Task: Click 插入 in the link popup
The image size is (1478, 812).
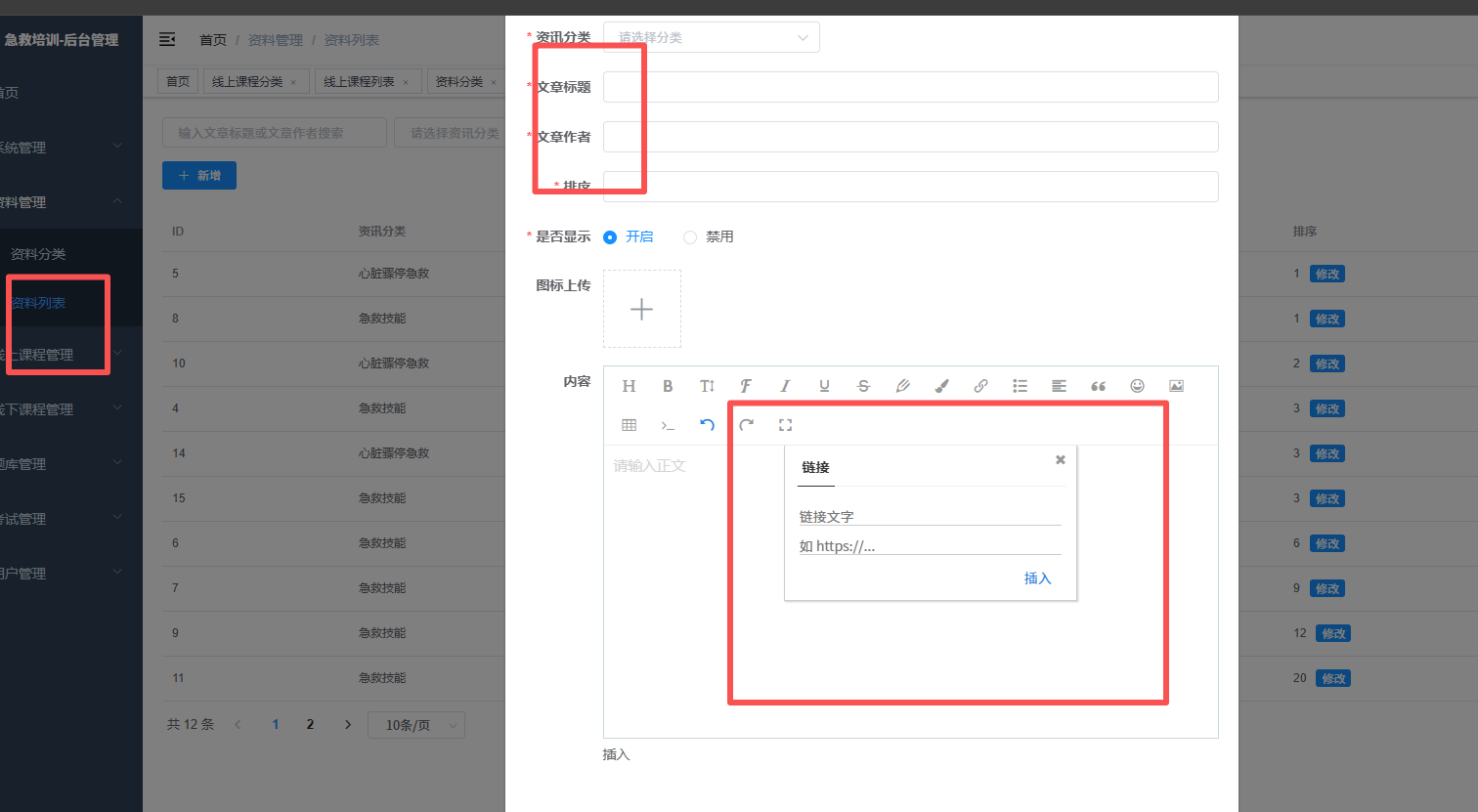Action: [1037, 578]
